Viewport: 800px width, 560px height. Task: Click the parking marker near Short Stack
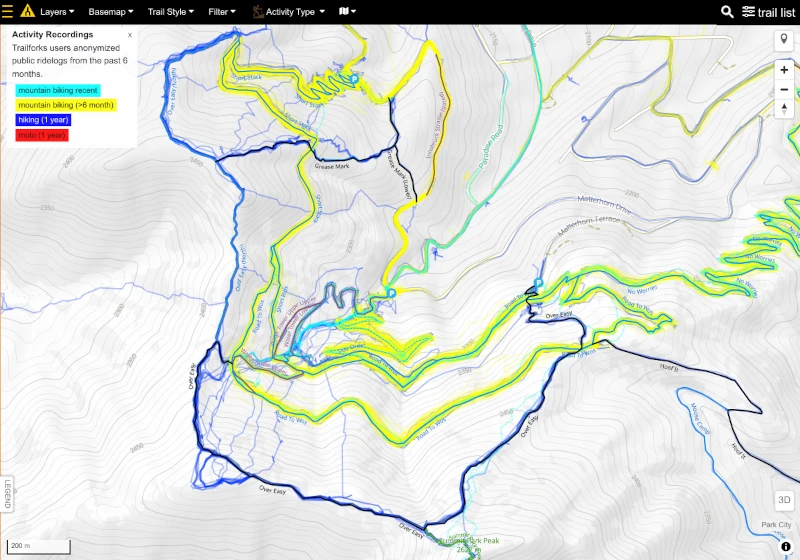point(354,79)
